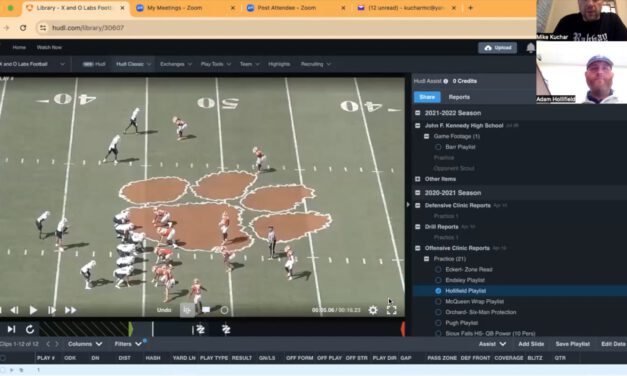Step one frame backward in the video
The width and height of the screenshot is (627, 376).
pos(14,310)
